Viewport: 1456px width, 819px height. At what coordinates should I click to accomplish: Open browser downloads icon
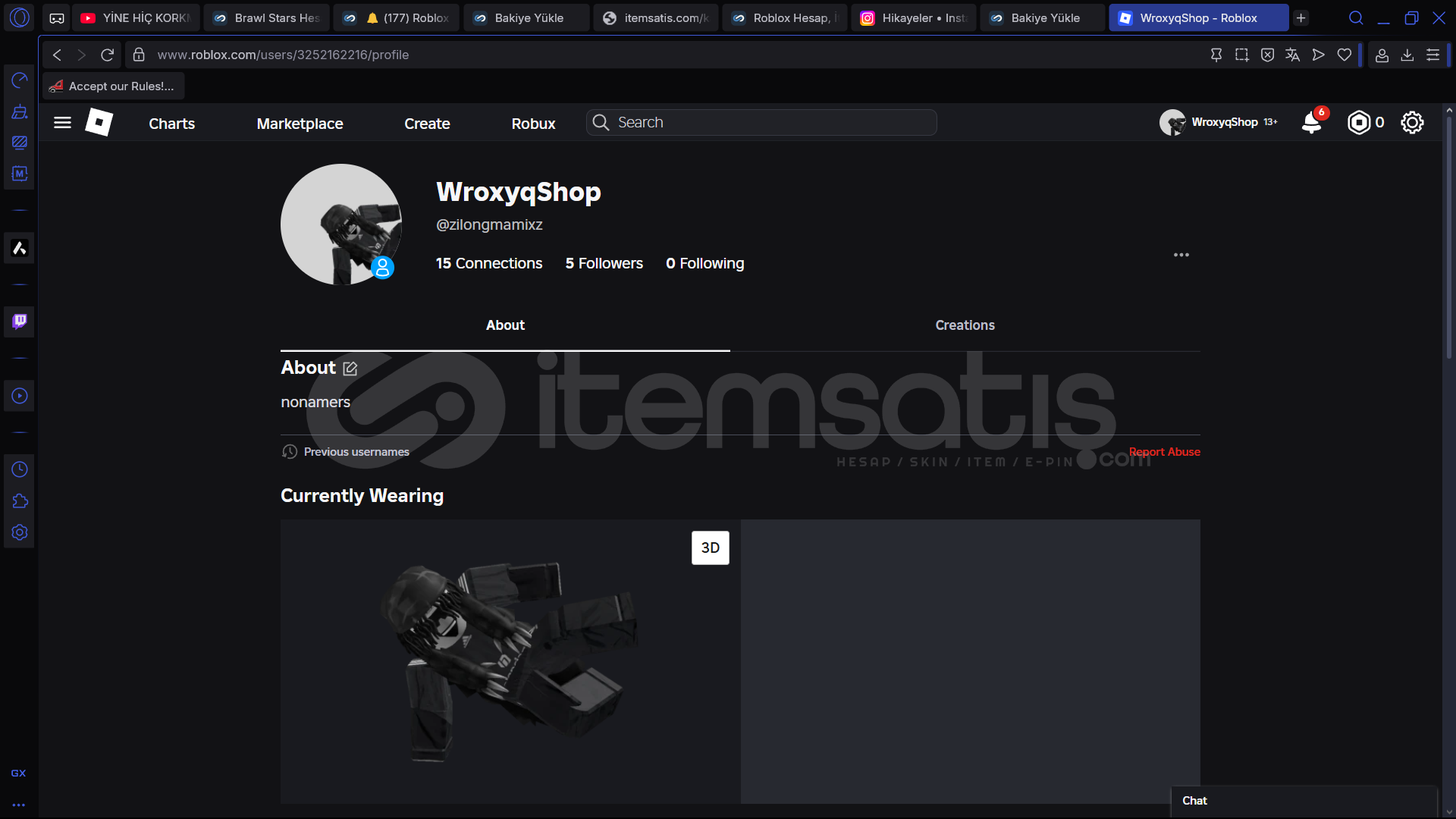(1407, 55)
